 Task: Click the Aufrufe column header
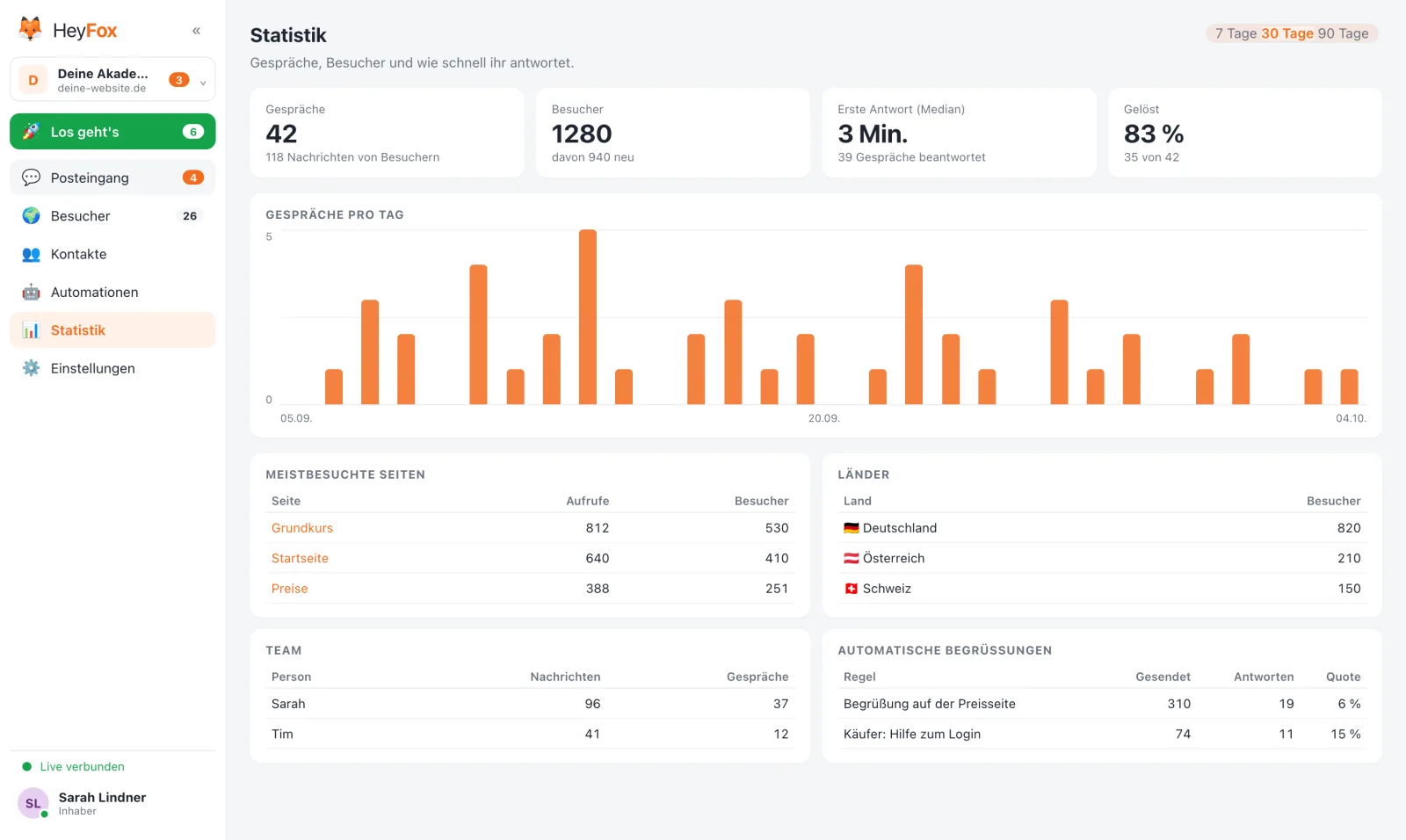(588, 501)
